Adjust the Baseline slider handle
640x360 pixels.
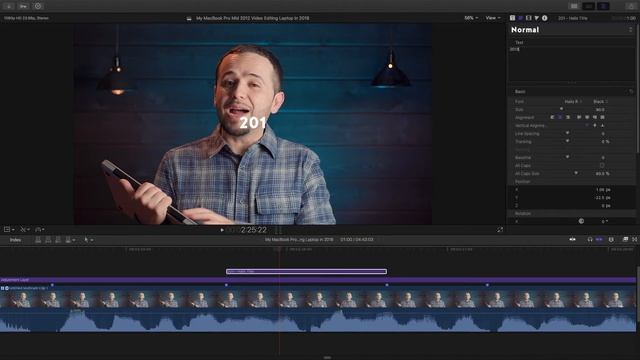coord(567,157)
